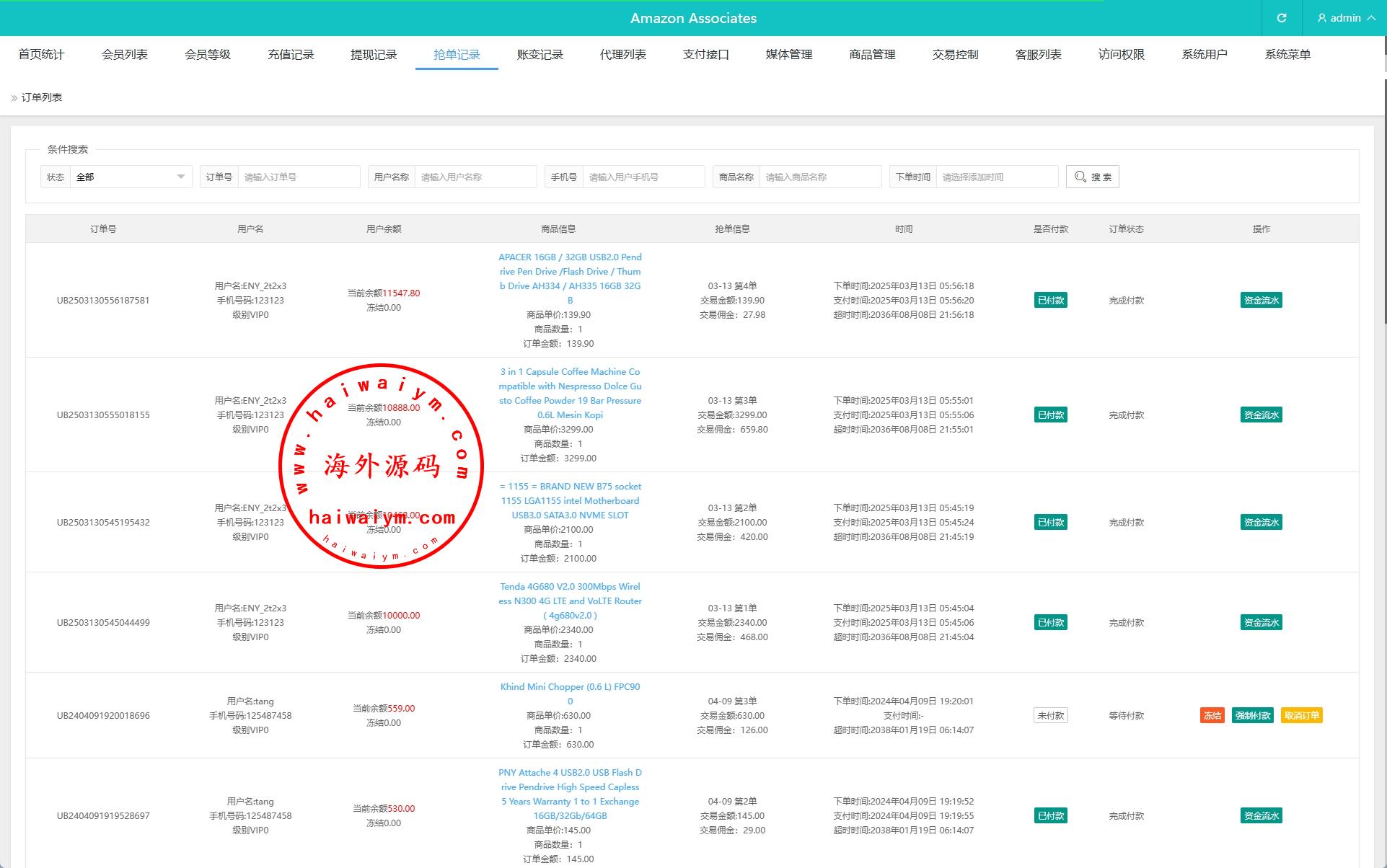
Task: Open the 提现记录 tab
Action: 374,55
